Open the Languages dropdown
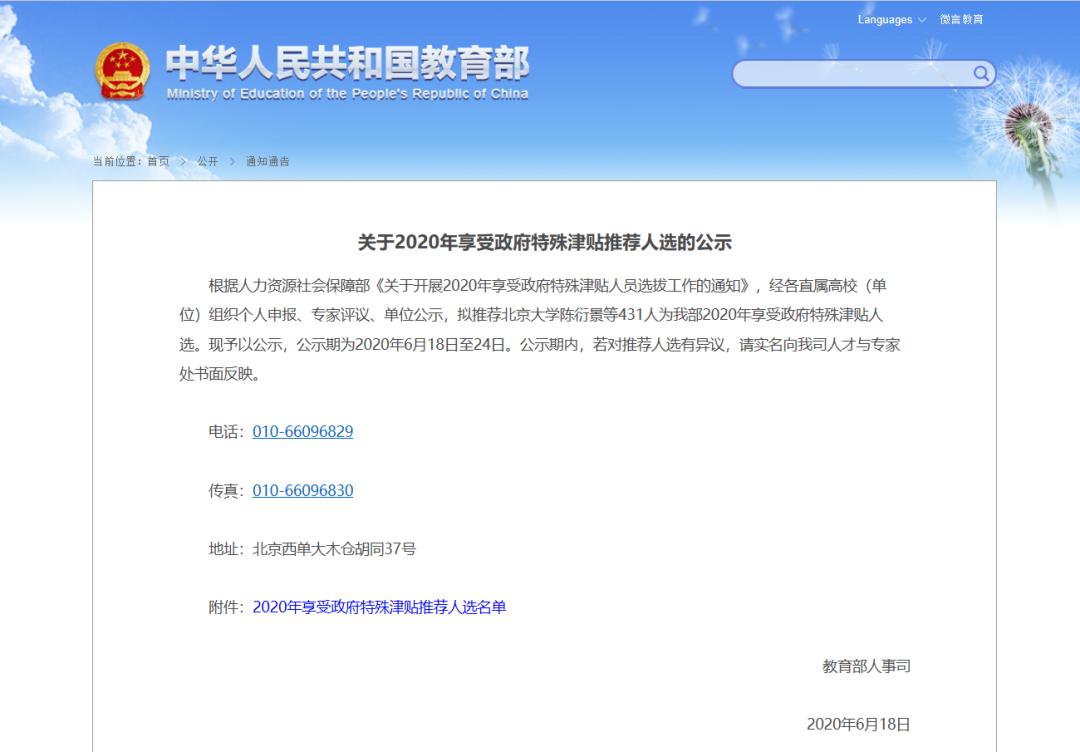Image resolution: width=1080 pixels, height=752 pixels. click(x=891, y=19)
